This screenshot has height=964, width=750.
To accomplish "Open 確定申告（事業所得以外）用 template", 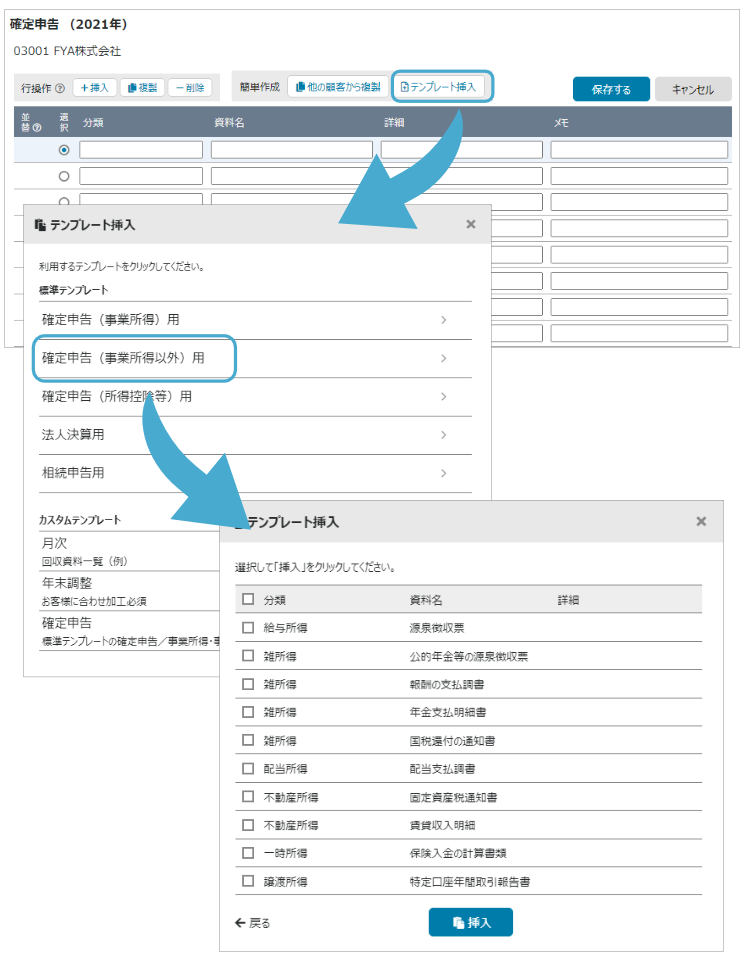I will click(x=134, y=358).
